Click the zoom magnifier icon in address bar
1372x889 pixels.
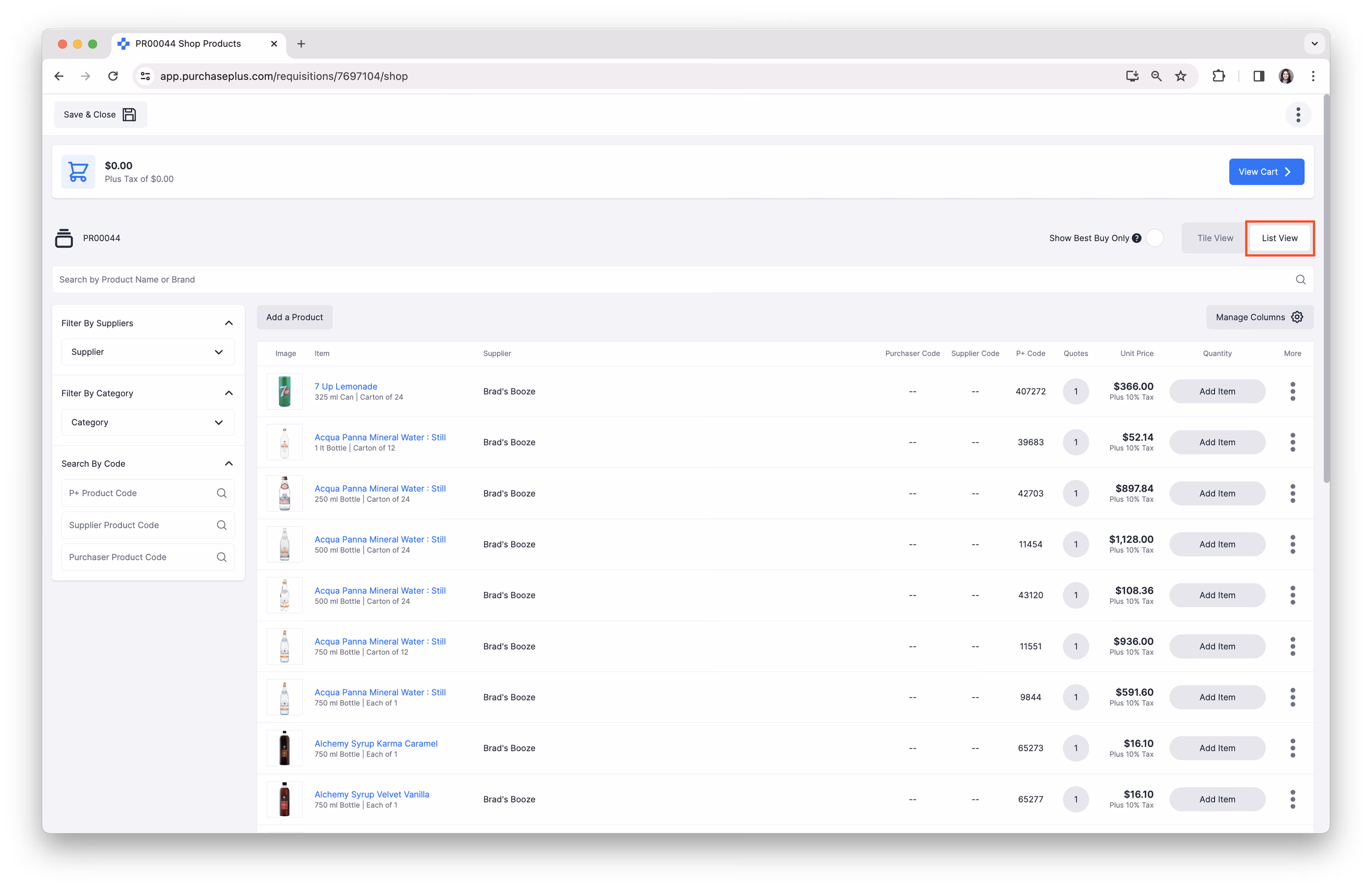pyautogui.click(x=1156, y=76)
